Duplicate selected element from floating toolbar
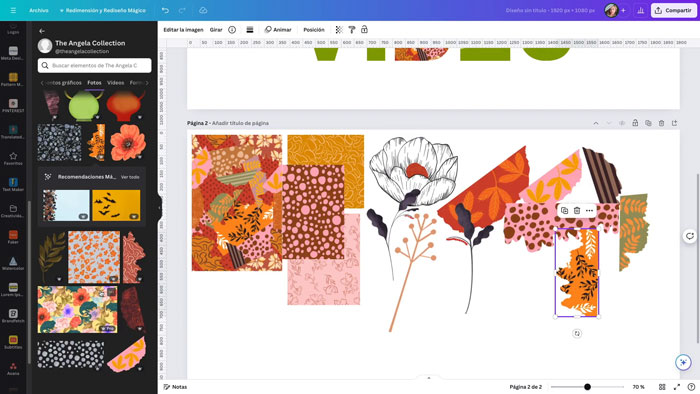Screen dimensions: 700x394 point(564,211)
